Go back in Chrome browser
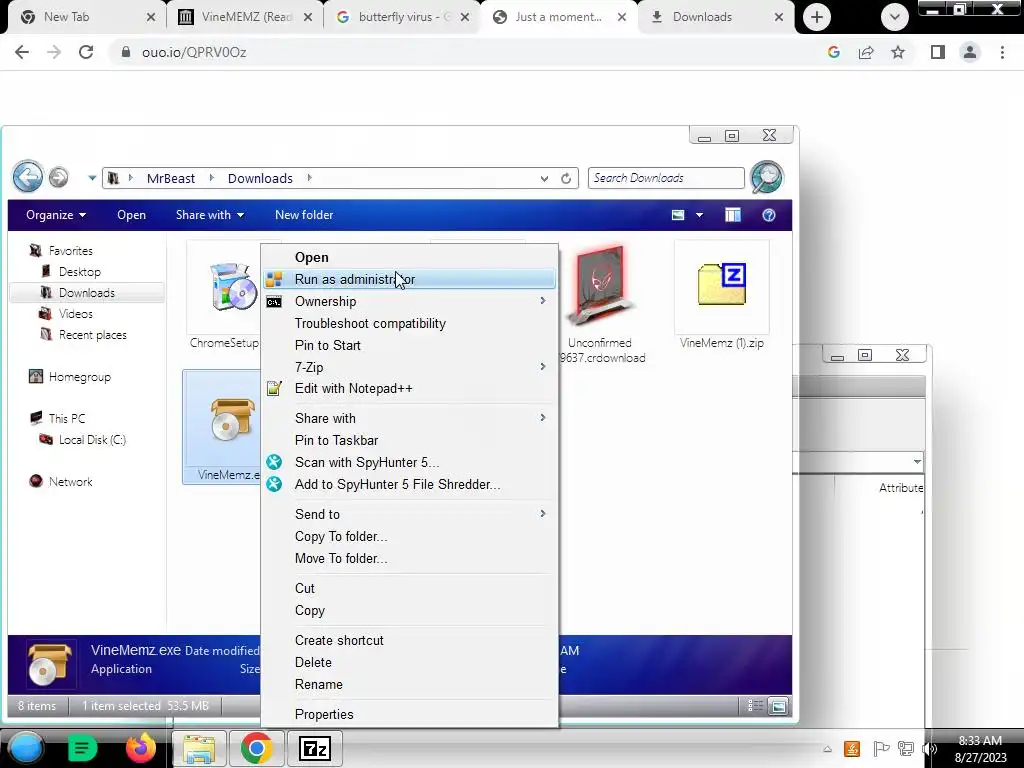This screenshot has width=1024, height=768. [x=22, y=52]
